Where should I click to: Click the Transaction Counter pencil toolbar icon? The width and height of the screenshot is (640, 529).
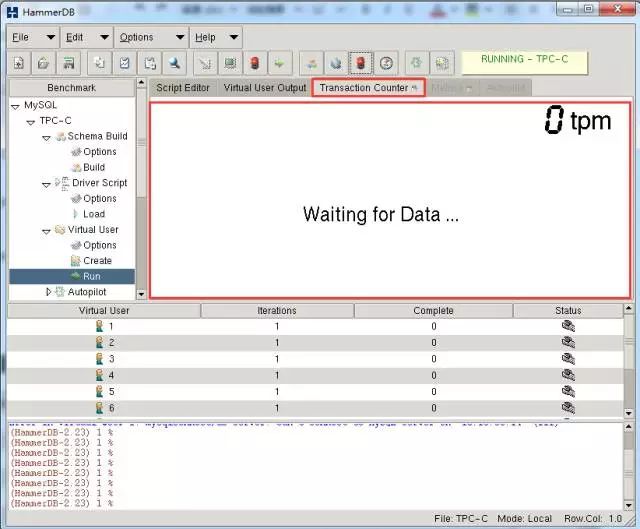(336, 63)
